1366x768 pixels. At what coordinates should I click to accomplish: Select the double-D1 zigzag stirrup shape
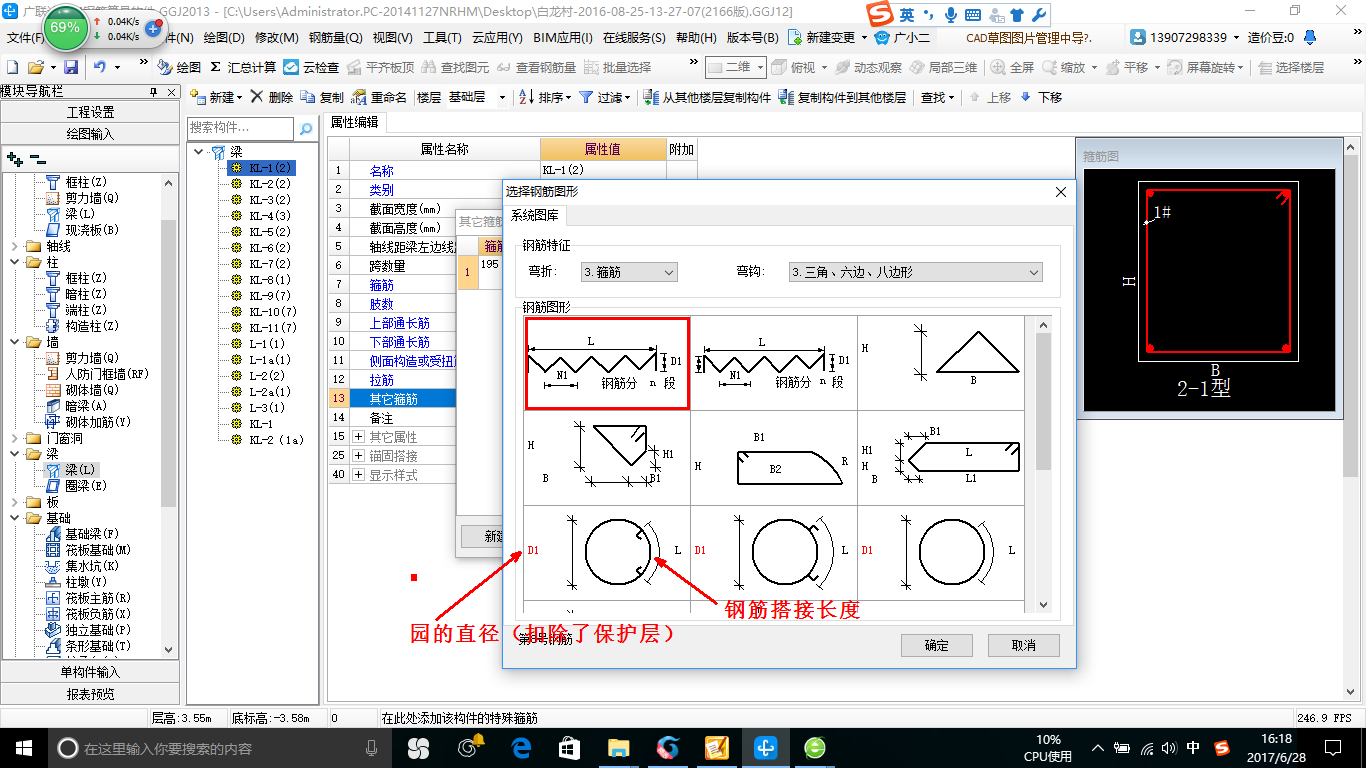(x=774, y=363)
